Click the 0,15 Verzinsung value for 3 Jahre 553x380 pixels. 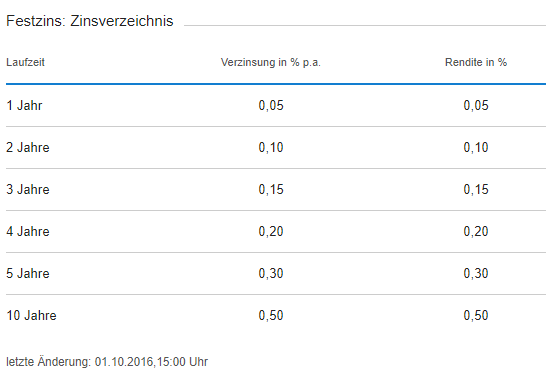271,189
